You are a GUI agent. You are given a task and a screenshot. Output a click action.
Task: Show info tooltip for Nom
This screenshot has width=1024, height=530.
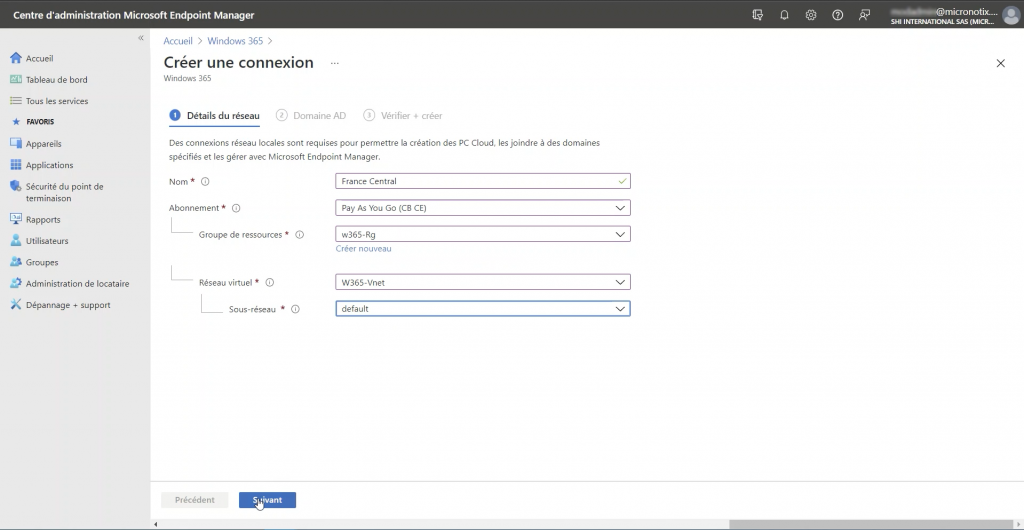(205, 181)
